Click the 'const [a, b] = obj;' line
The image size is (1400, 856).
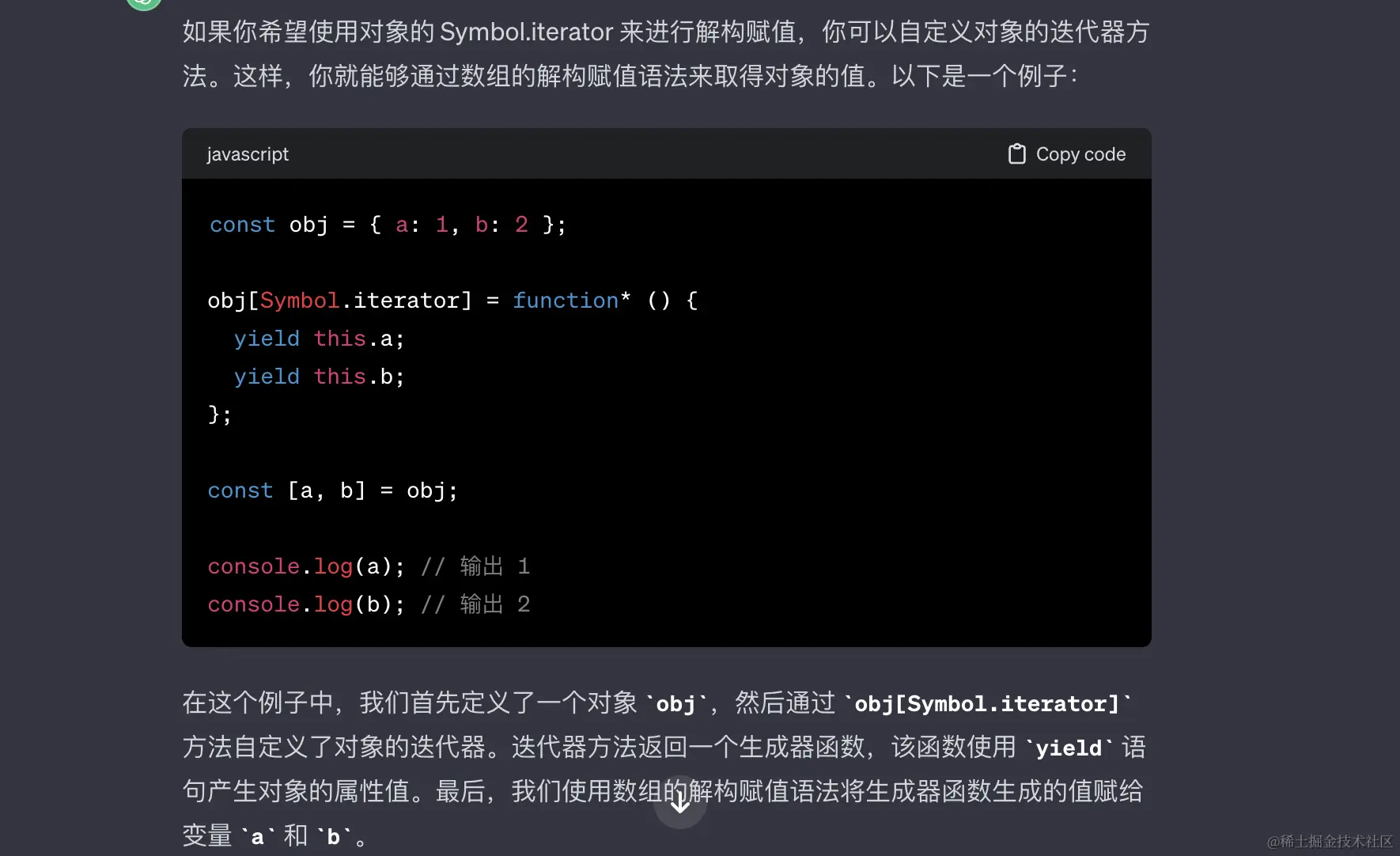332,490
